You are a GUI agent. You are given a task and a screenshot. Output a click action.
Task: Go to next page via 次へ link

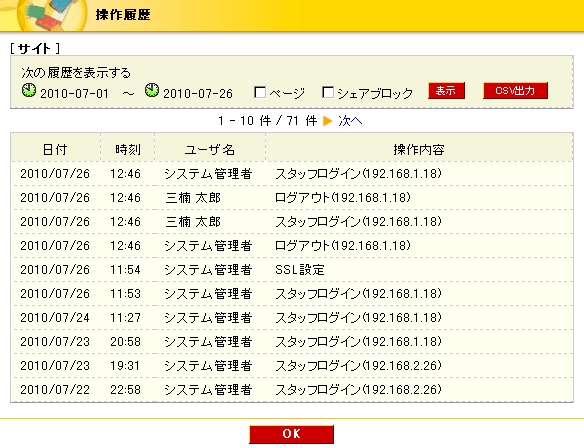point(350,121)
